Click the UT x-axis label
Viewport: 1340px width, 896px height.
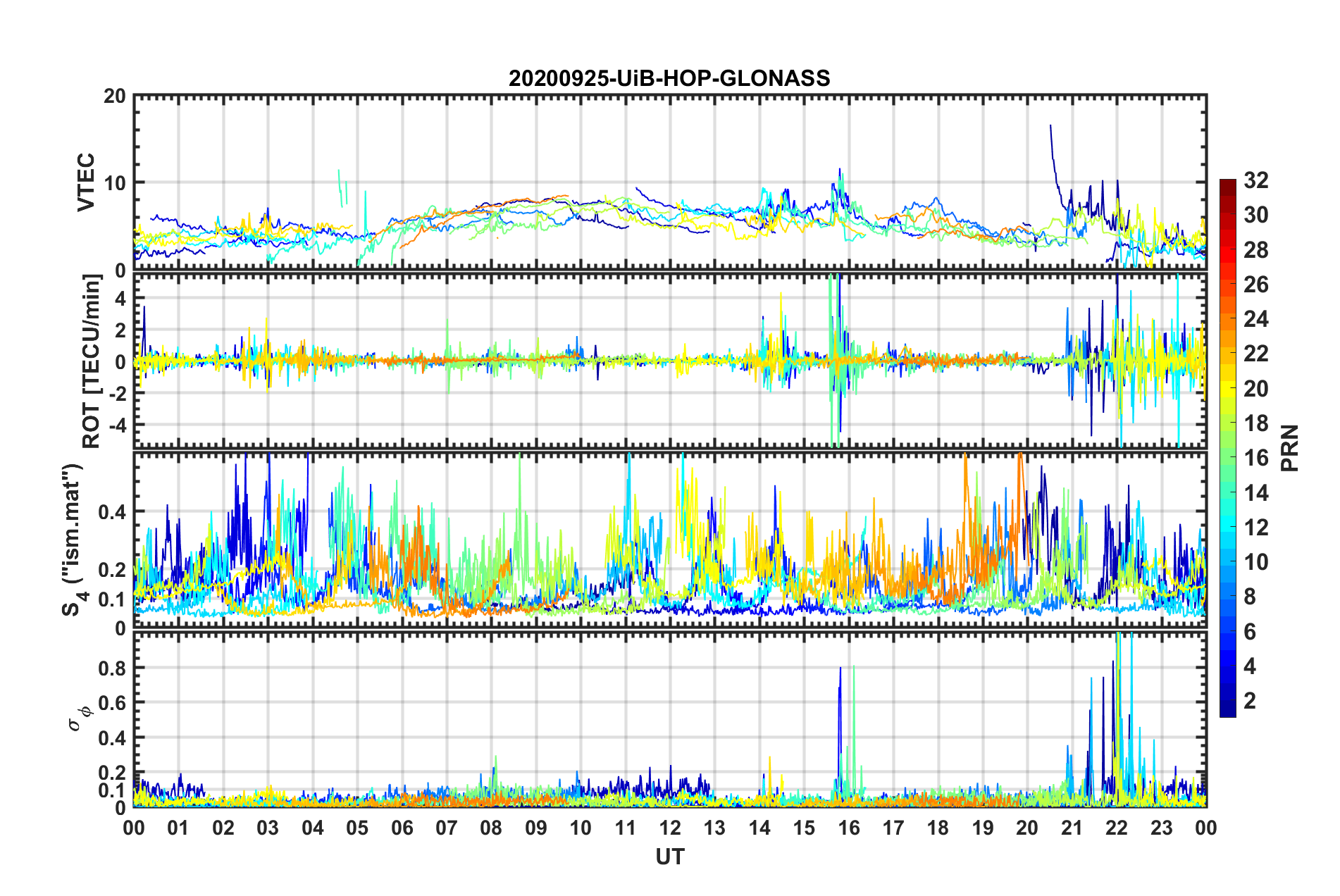coord(669,857)
